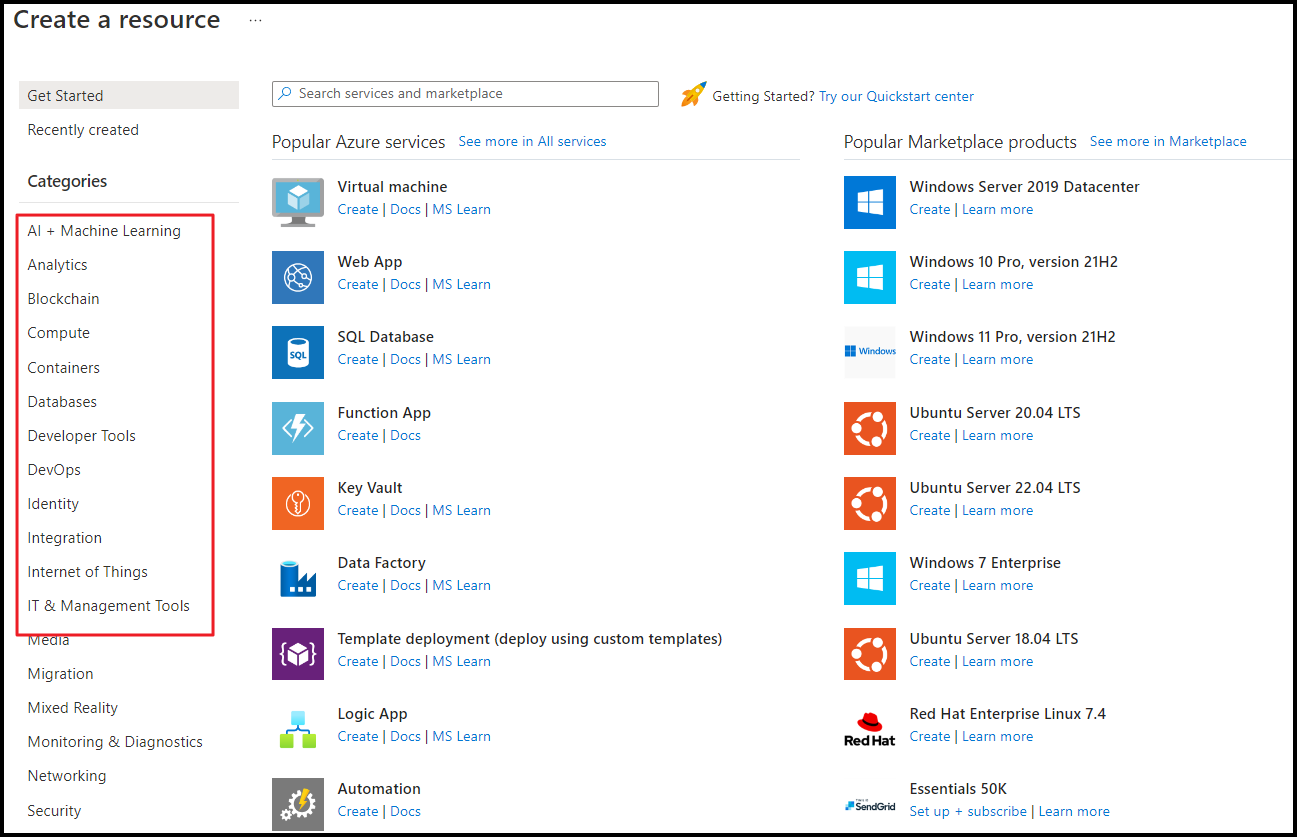Click the Template deployment icon
Image resolution: width=1297 pixels, height=837 pixels.
298,654
